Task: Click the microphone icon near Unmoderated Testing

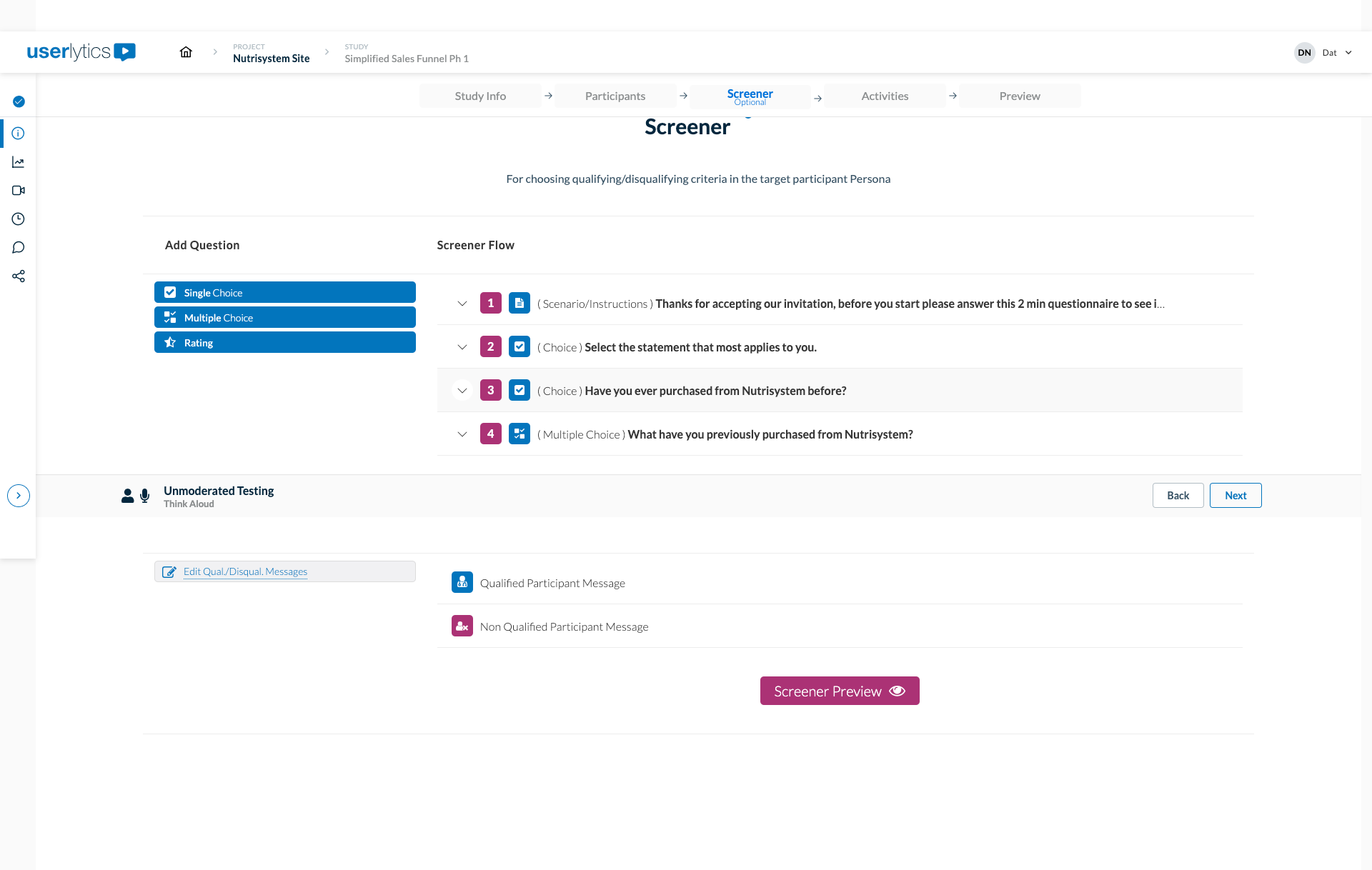Action: [145, 496]
